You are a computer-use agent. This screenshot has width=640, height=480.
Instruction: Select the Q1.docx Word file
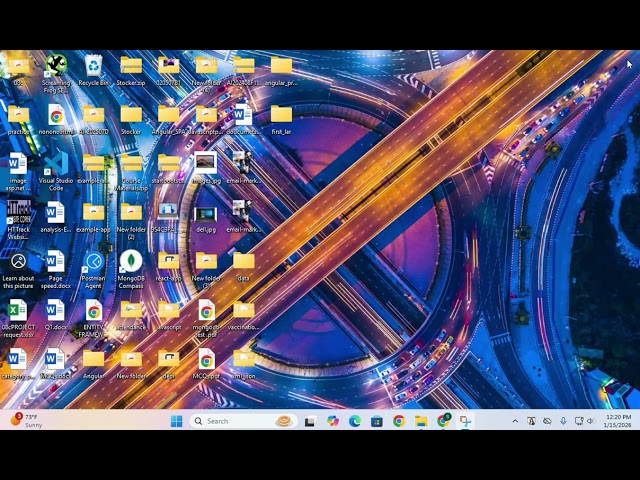(55, 313)
